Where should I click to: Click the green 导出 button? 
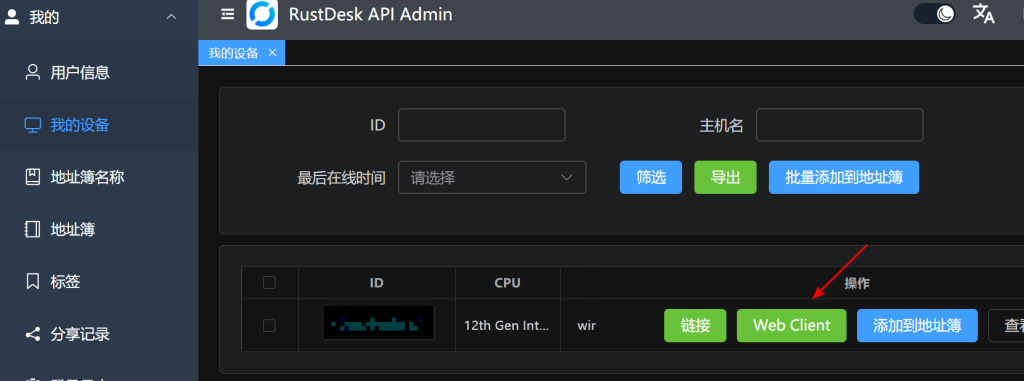coord(725,177)
